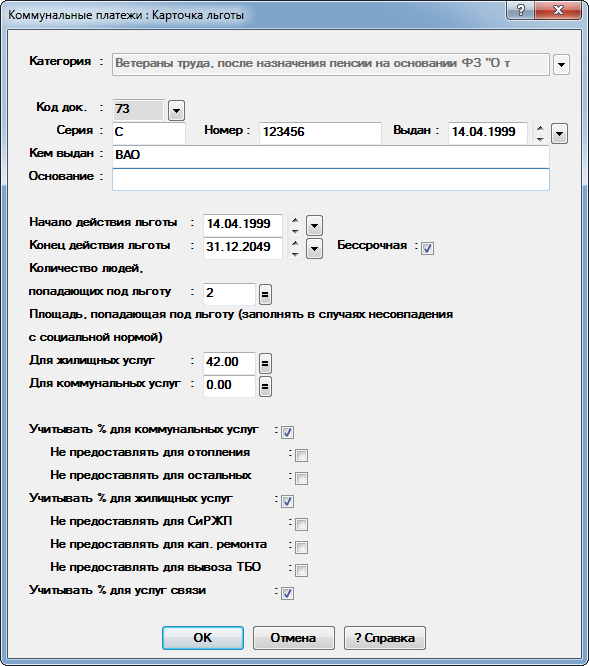This screenshot has width=589, height=666.
Task: Open calendar for Начало действия льготы
Action: [314, 226]
